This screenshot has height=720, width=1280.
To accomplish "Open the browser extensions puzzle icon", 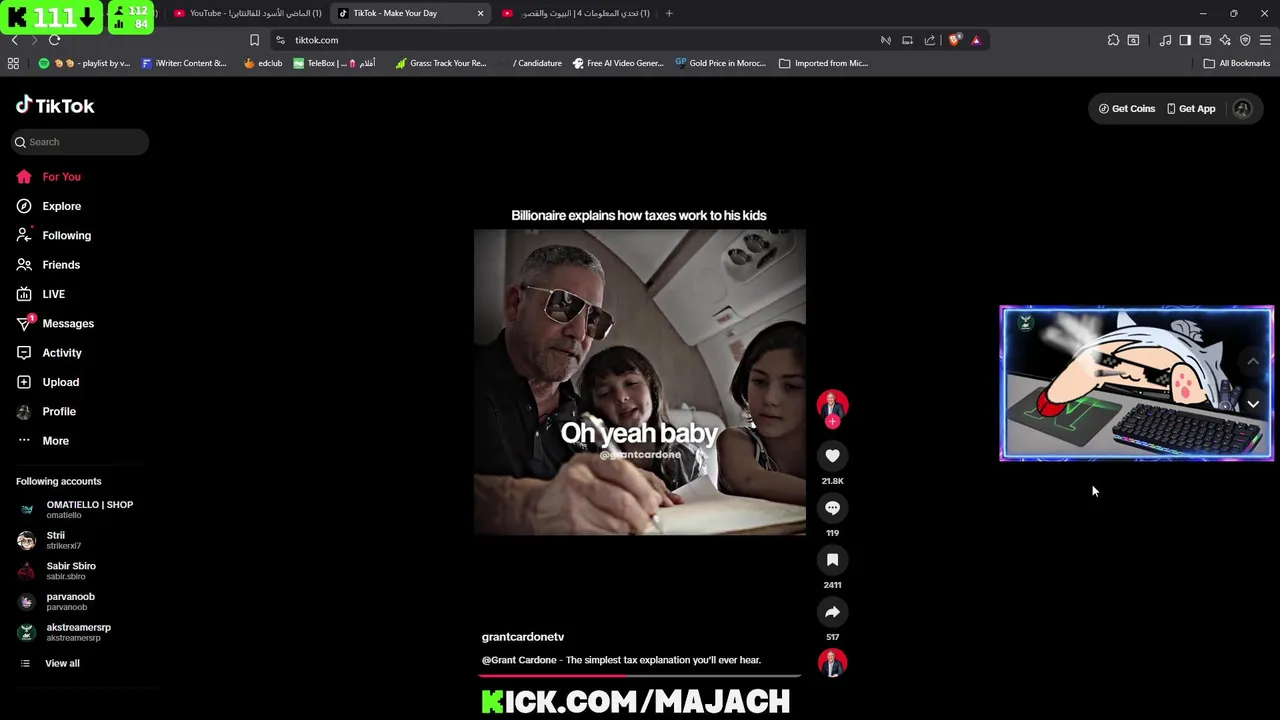I will coord(1113,40).
